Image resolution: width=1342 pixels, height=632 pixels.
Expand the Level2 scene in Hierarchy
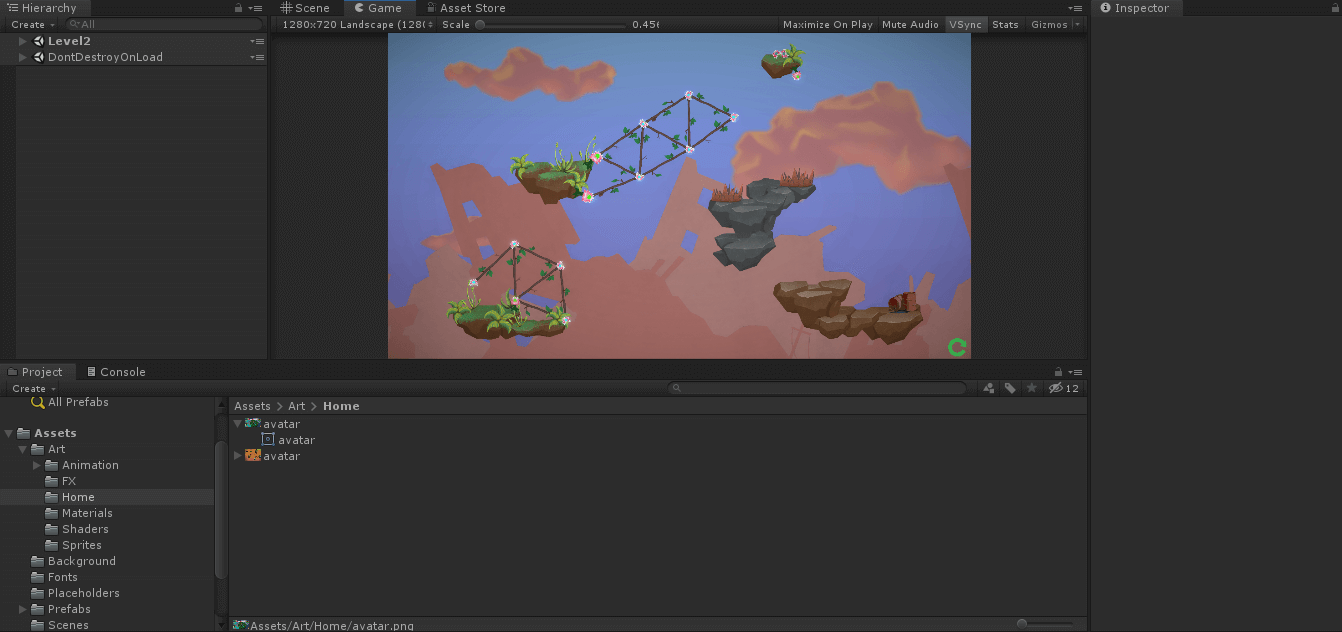tap(23, 41)
